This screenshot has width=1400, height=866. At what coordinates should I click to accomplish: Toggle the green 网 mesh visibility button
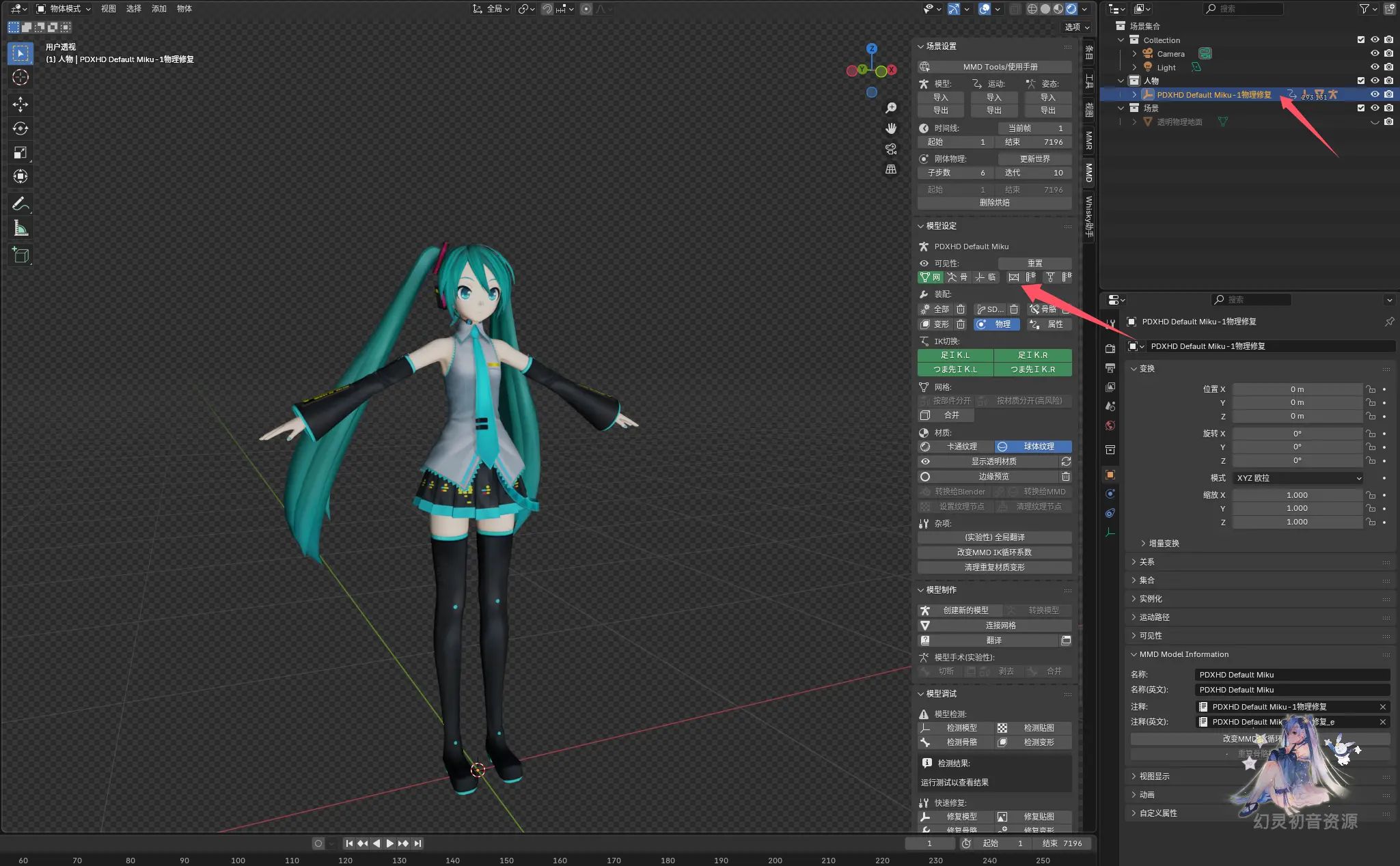pyautogui.click(x=929, y=277)
